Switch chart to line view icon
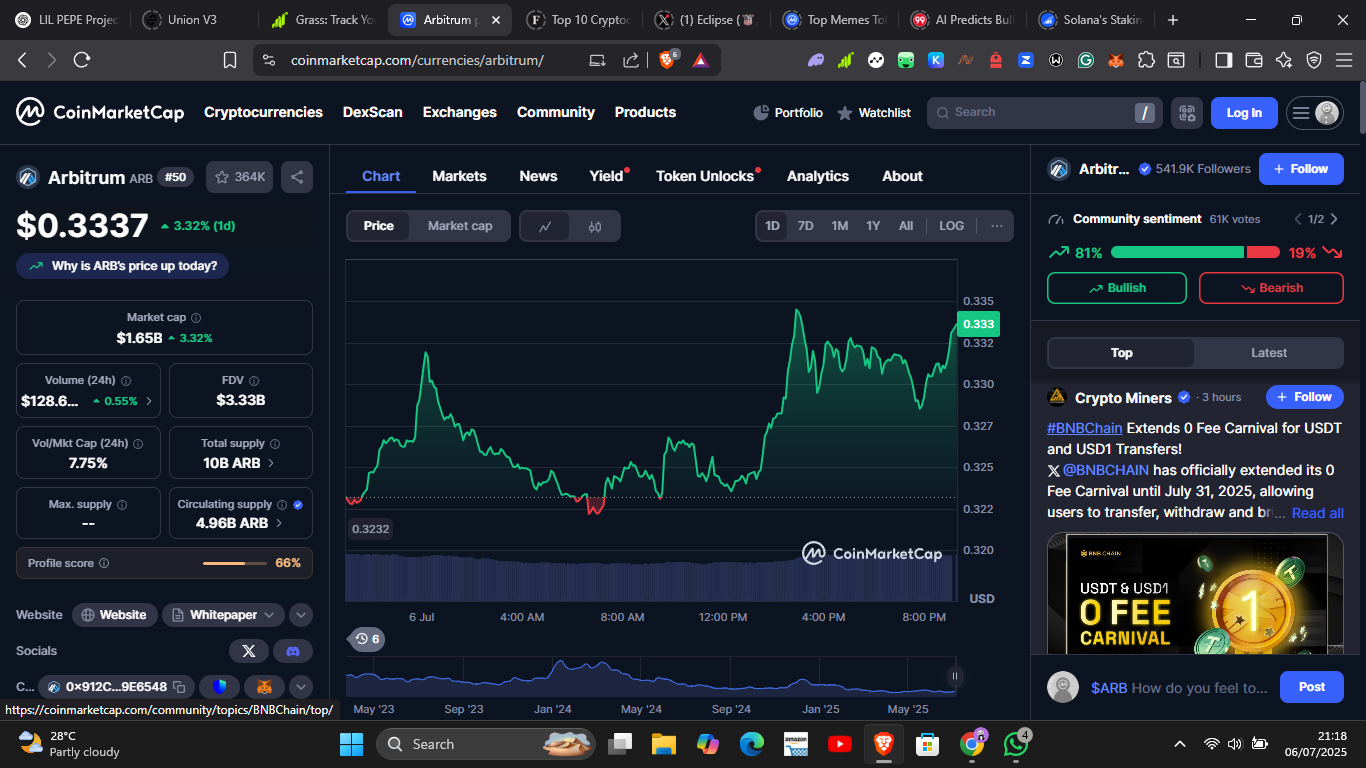Image resolution: width=1366 pixels, height=768 pixels. 545,226
